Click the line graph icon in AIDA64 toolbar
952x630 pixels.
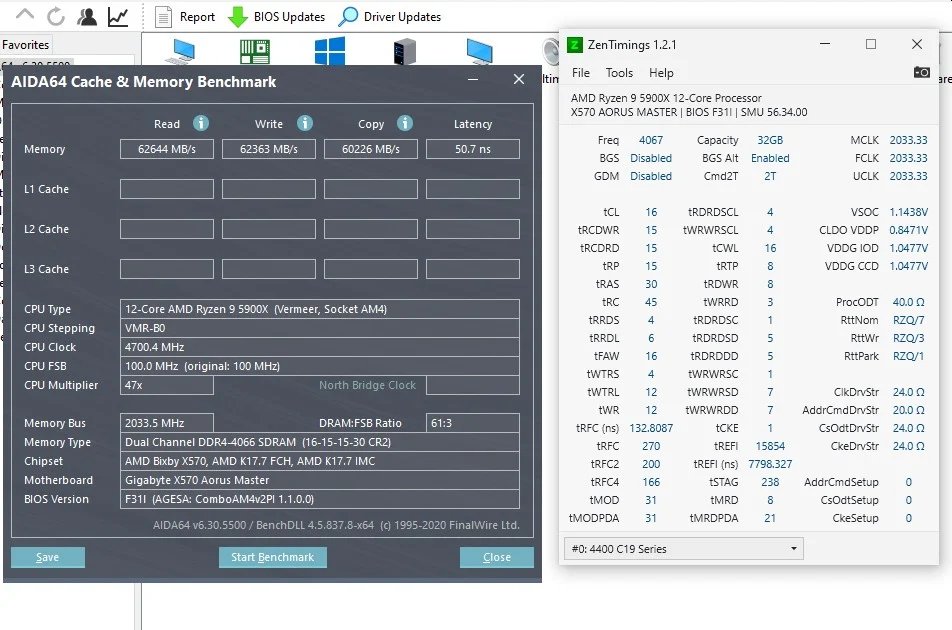(118, 16)
